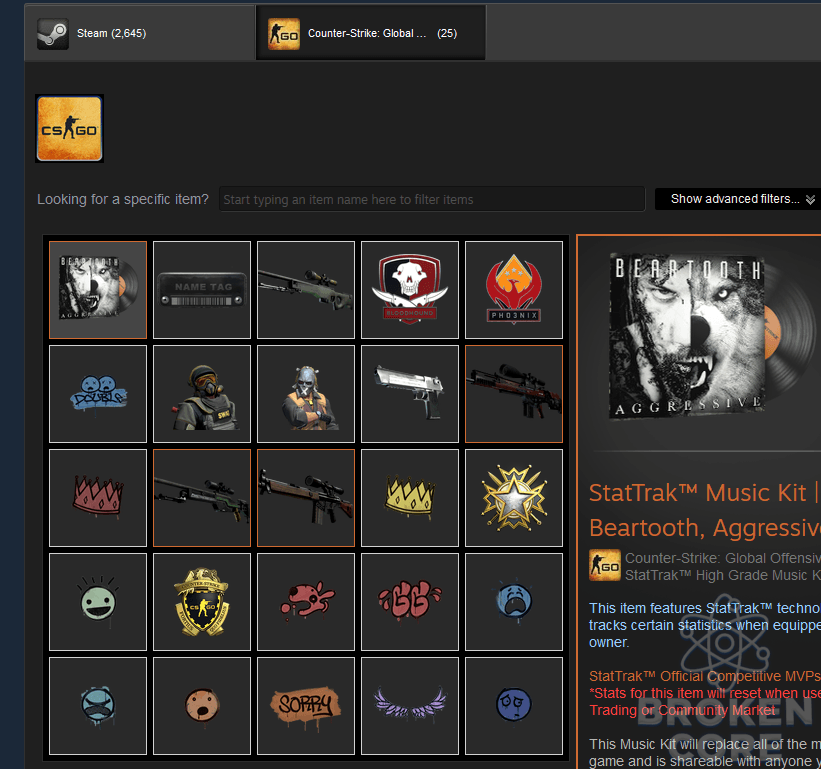
Task: Select the gold CS:GO shield coin
Action: (x=202, y=602)
